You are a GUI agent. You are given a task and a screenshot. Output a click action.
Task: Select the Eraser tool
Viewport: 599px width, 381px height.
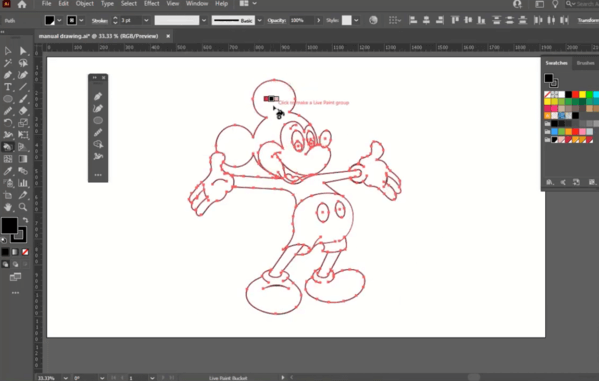[x=23, y=111]
